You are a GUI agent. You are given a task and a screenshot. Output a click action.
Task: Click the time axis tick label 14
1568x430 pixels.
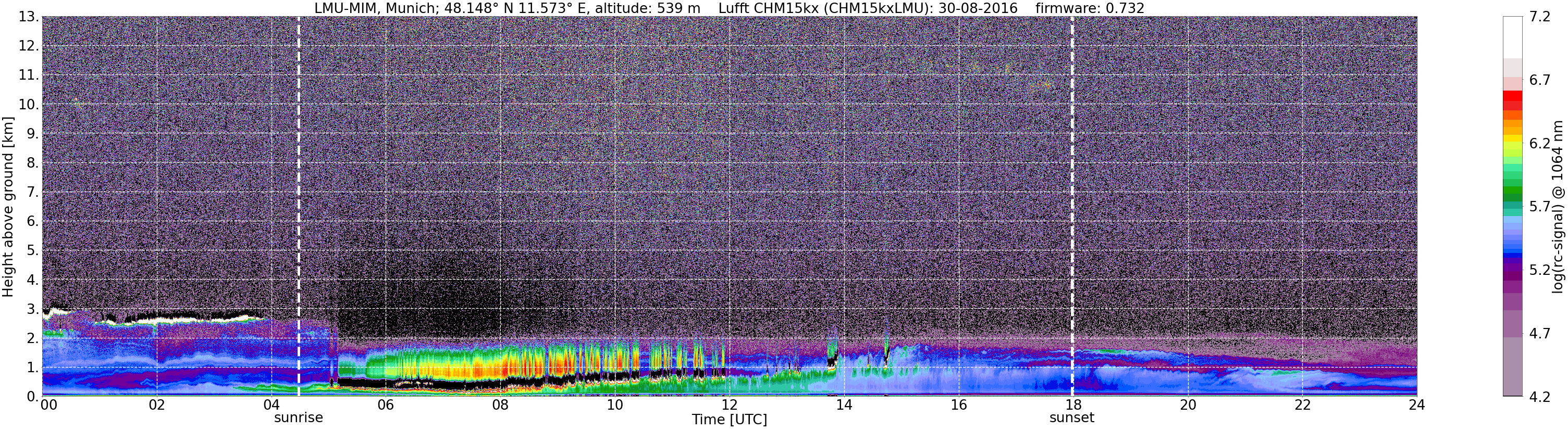point(844,405)
